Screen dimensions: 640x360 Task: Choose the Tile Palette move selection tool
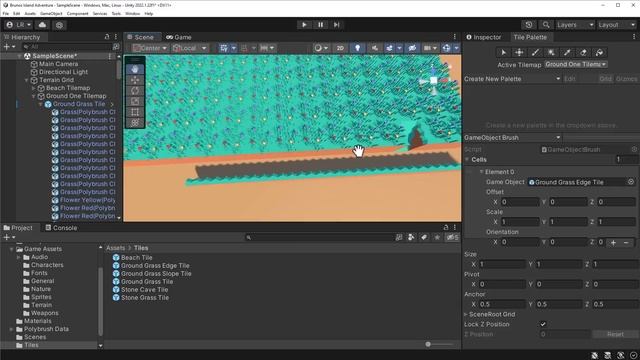(x=519, y=52)
